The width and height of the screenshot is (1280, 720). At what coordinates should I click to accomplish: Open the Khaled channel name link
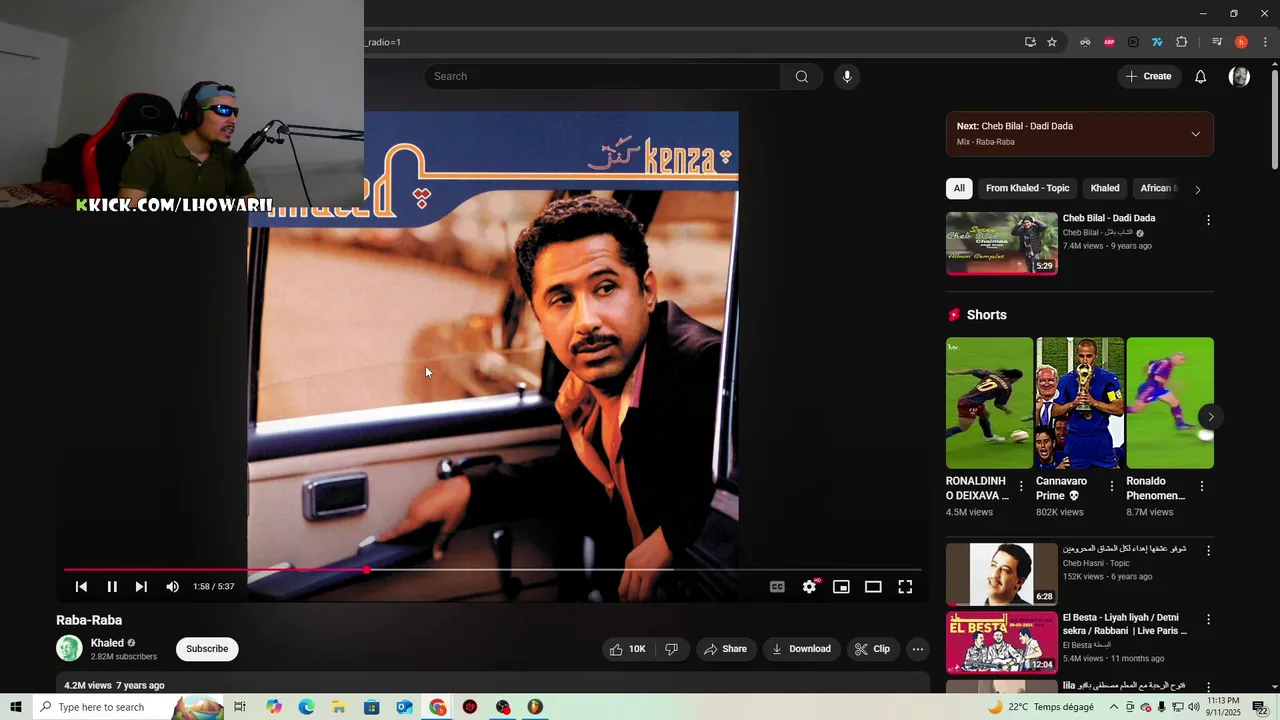107,643
